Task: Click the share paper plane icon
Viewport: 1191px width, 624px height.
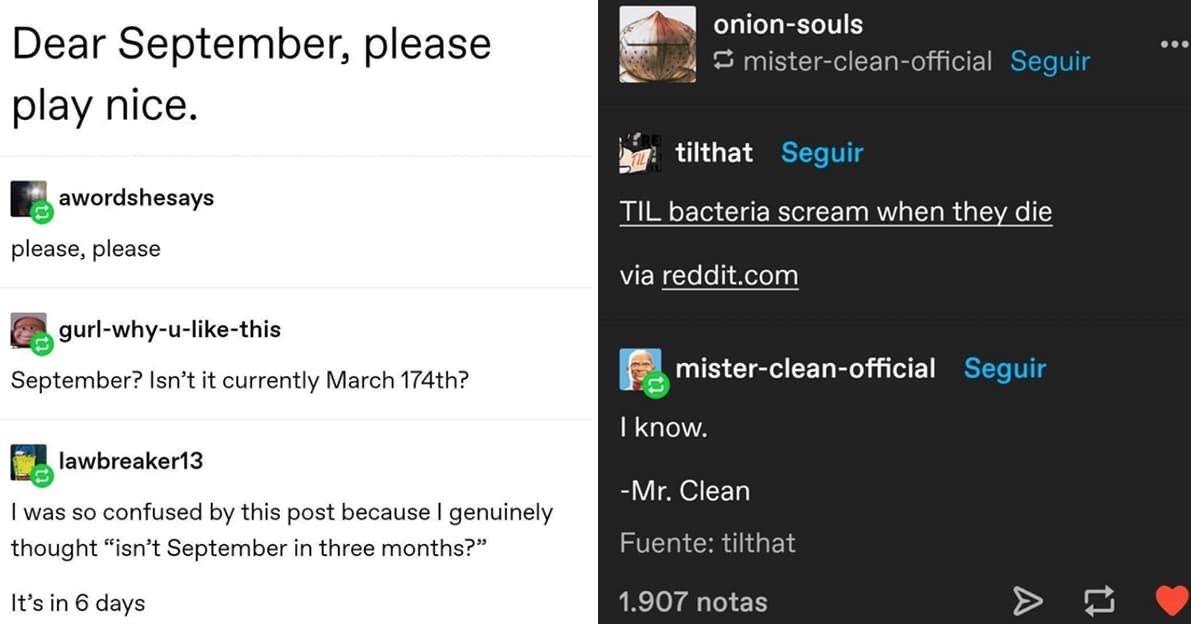Action: [1028, 600]
